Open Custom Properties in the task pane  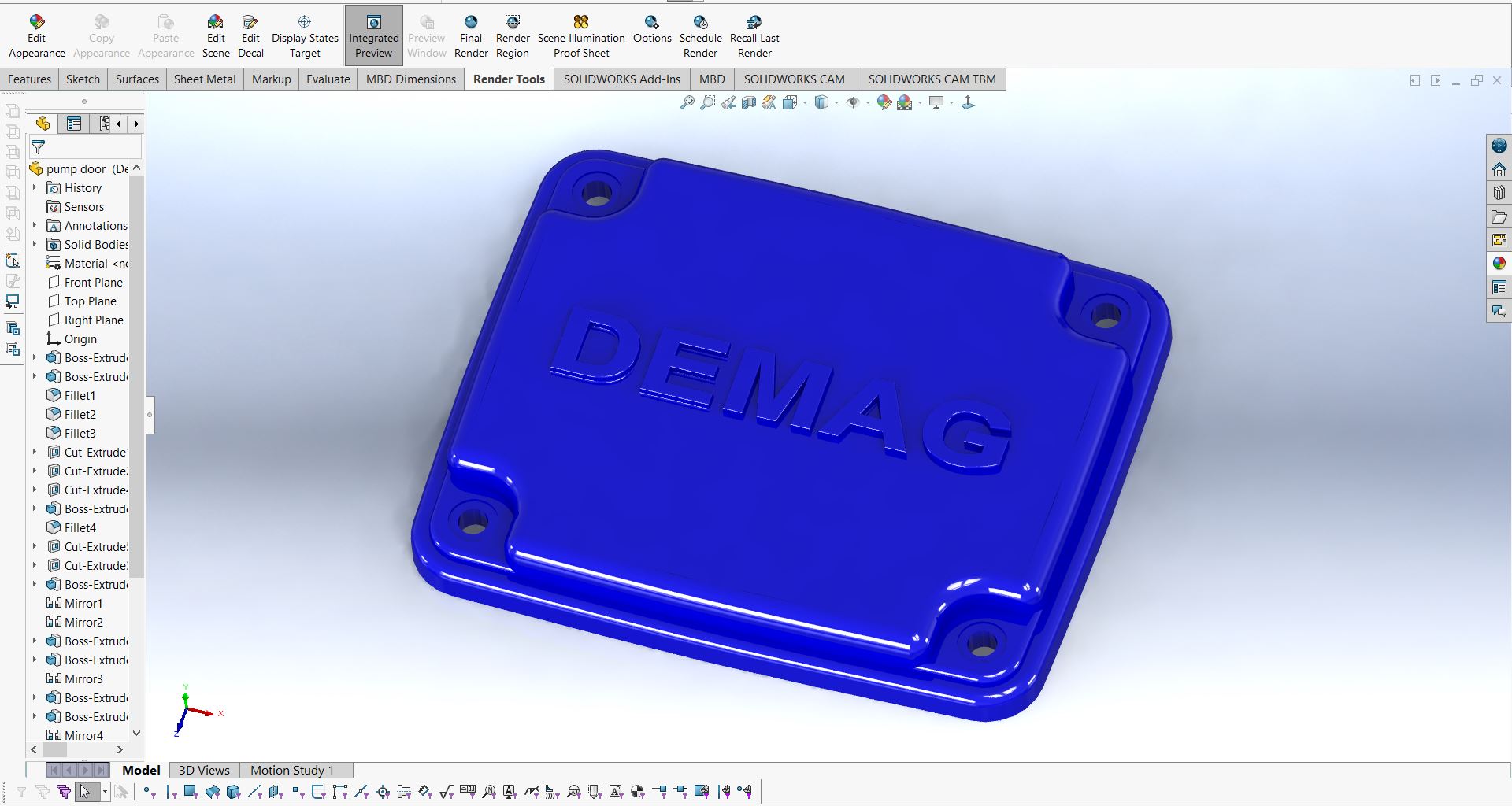(x=1499, y=287)
